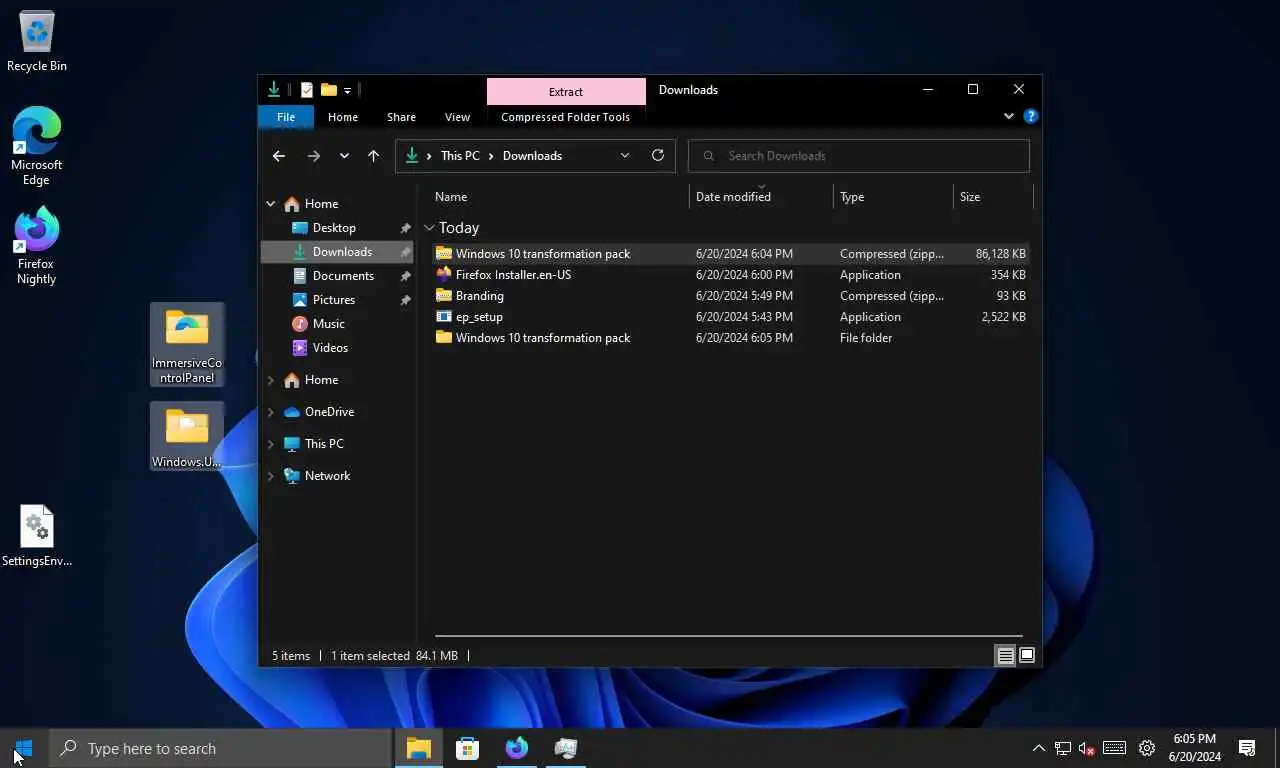Click the taskbar search box

coord(221,748)
